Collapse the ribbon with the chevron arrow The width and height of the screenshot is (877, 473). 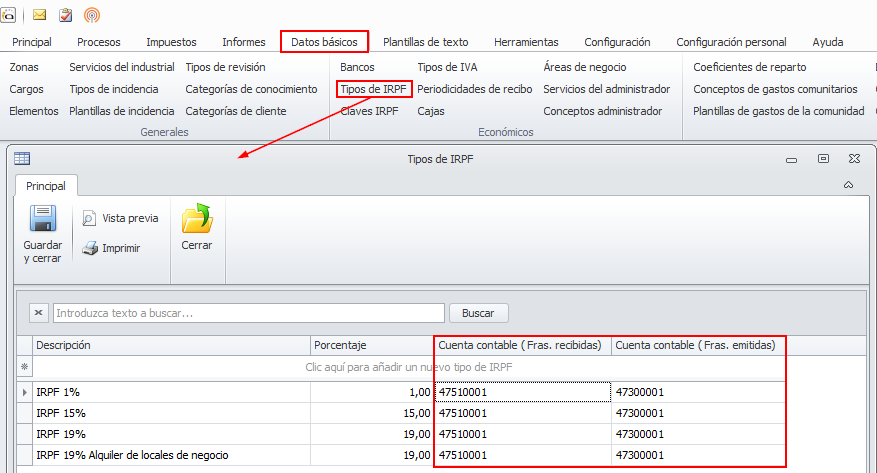848,185
